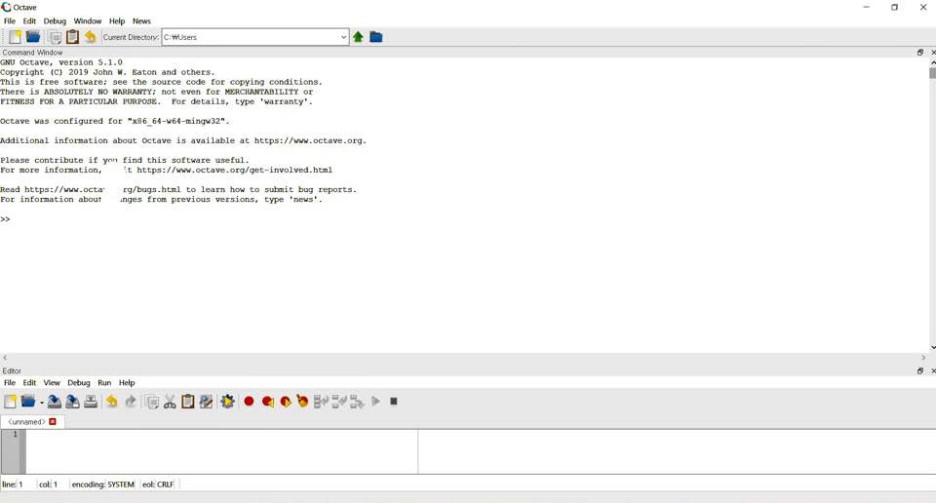The height and width of the screenshot is (503, 936).
Task: Click line number 1 in the editor margin
Action: tap(15, 434)
